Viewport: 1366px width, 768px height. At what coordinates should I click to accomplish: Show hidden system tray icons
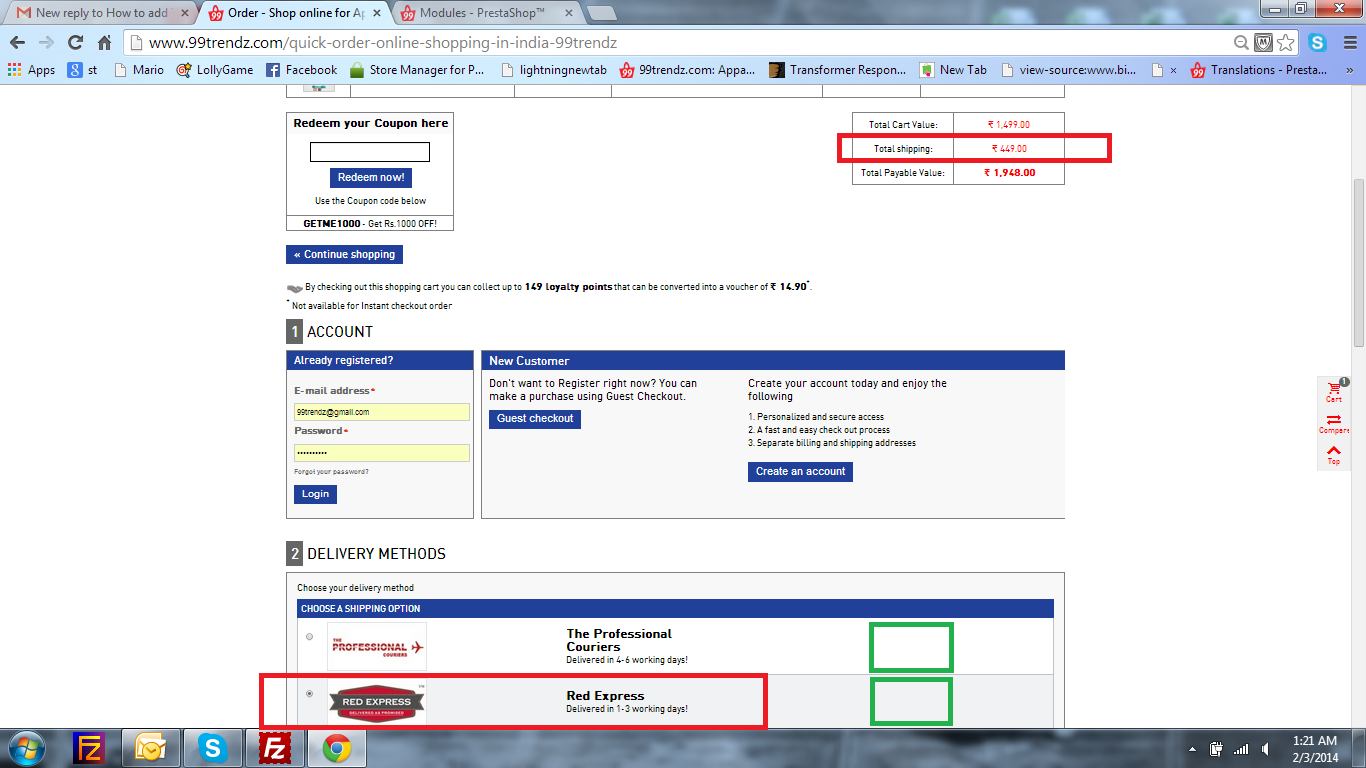(1191, 749)
